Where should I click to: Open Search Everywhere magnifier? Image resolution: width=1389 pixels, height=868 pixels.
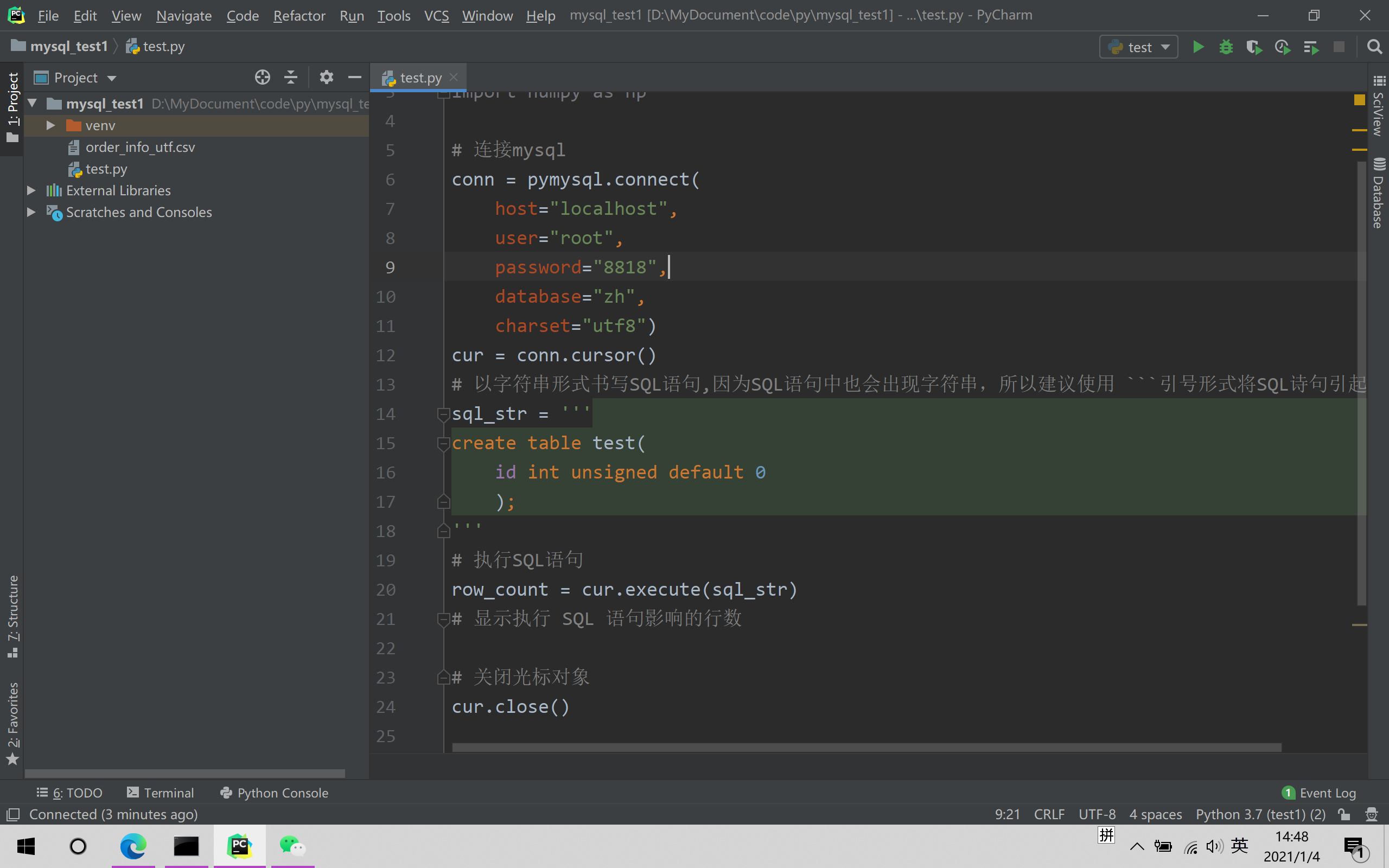point(1374,47)
